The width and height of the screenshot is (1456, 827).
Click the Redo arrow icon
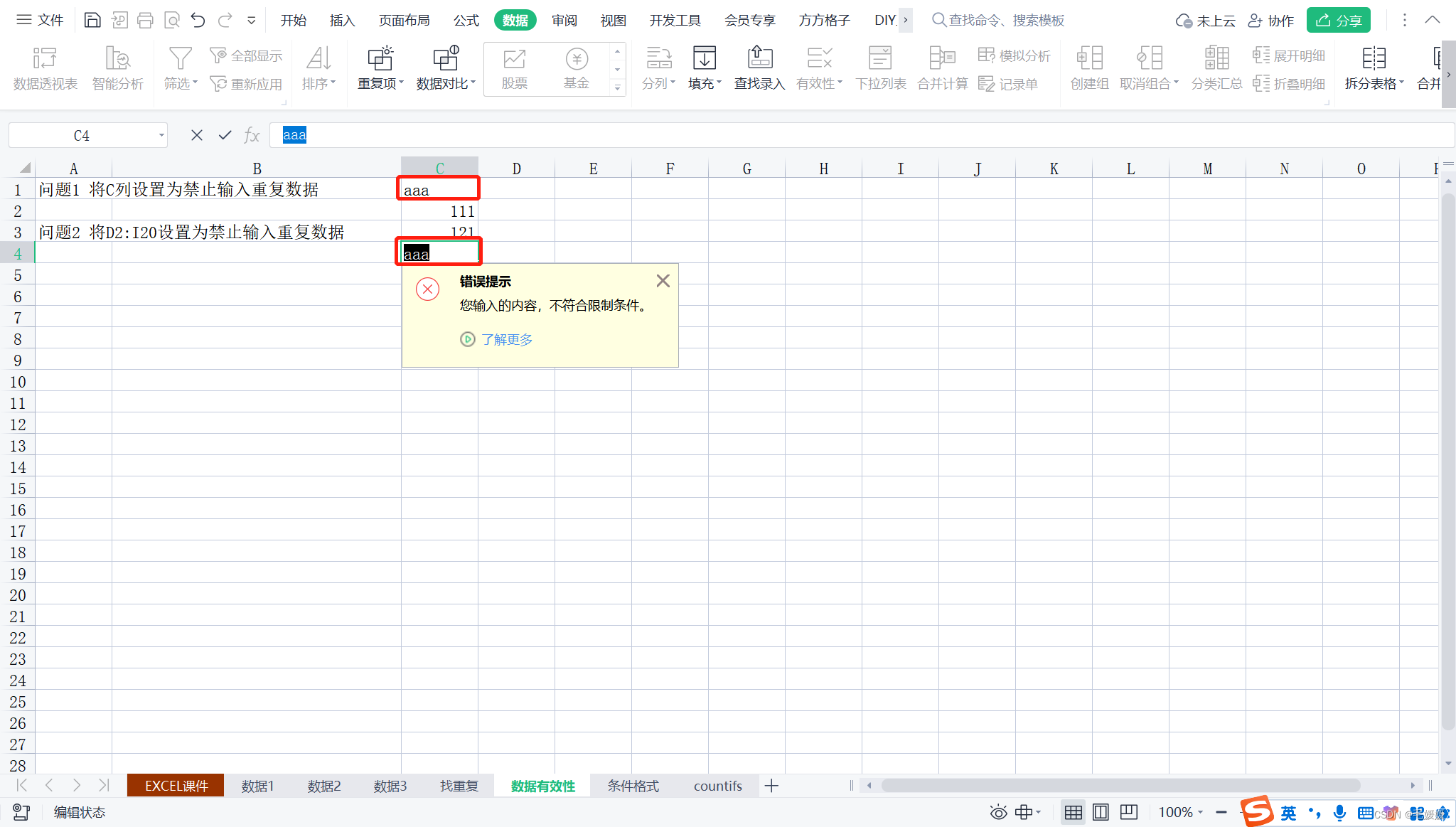point(225,20)
